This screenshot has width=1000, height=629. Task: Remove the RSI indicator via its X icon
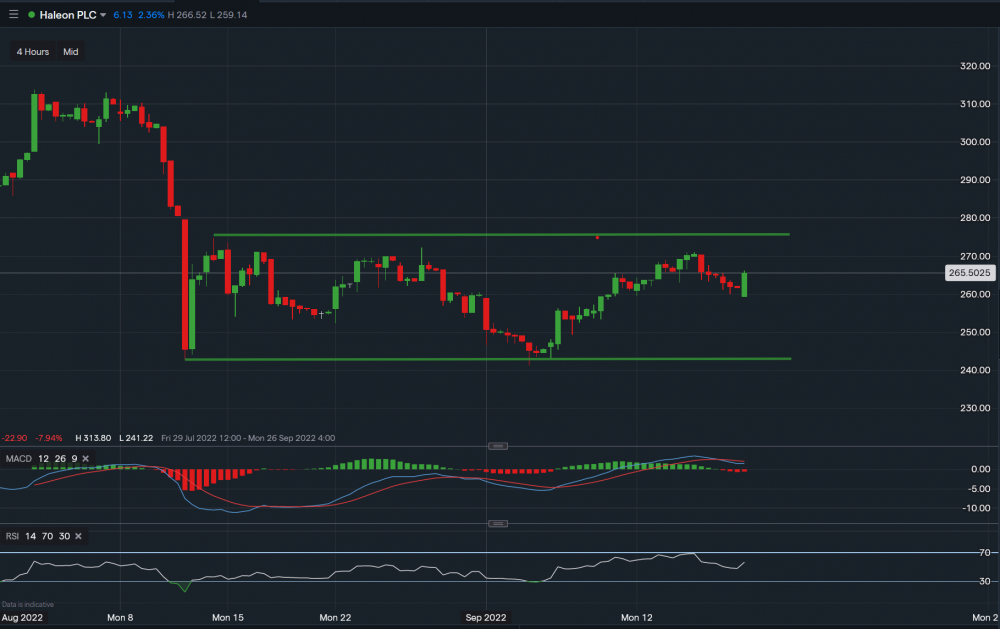[x=78, y=536]
